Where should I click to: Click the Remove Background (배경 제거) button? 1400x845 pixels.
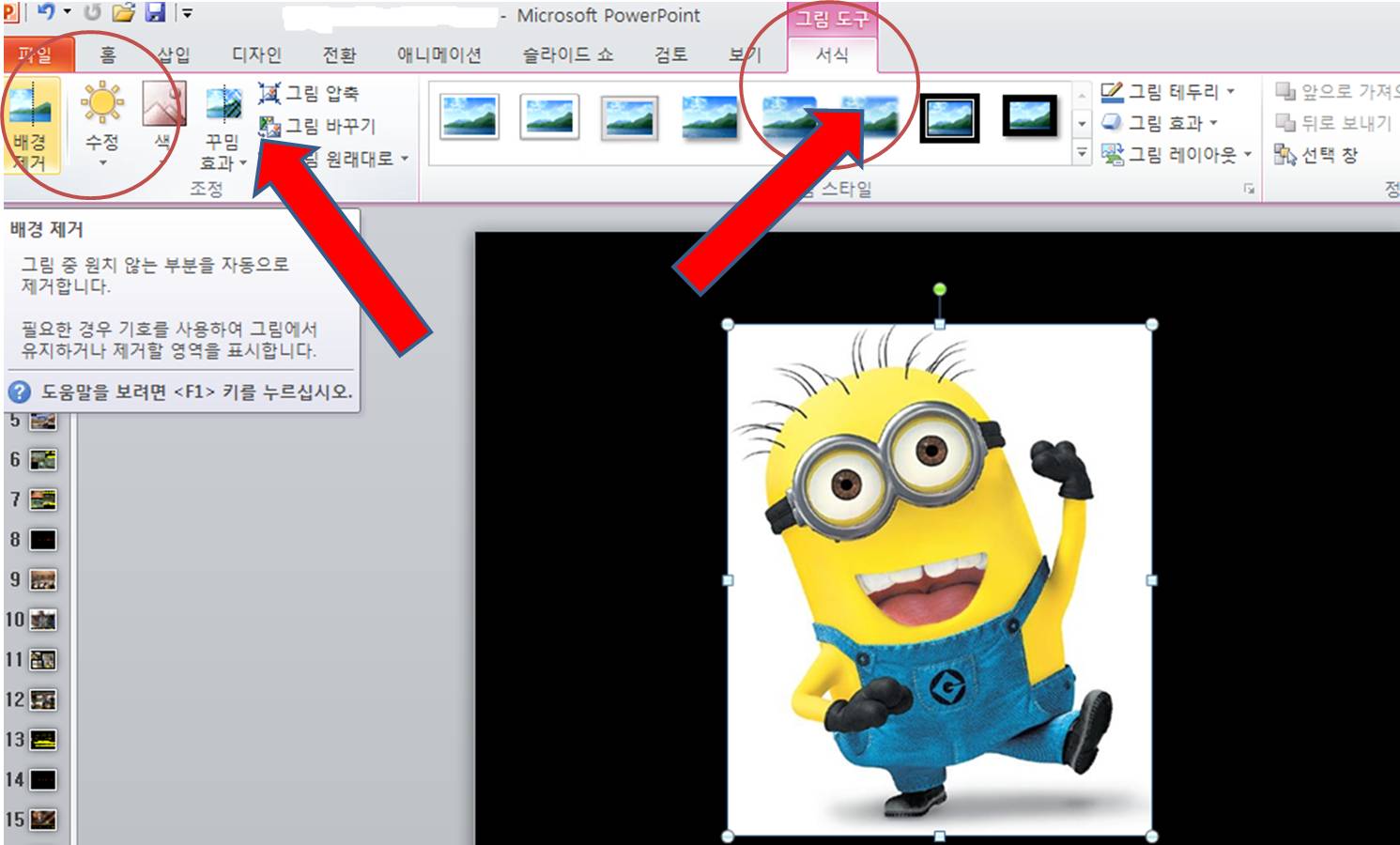point(30,126)
